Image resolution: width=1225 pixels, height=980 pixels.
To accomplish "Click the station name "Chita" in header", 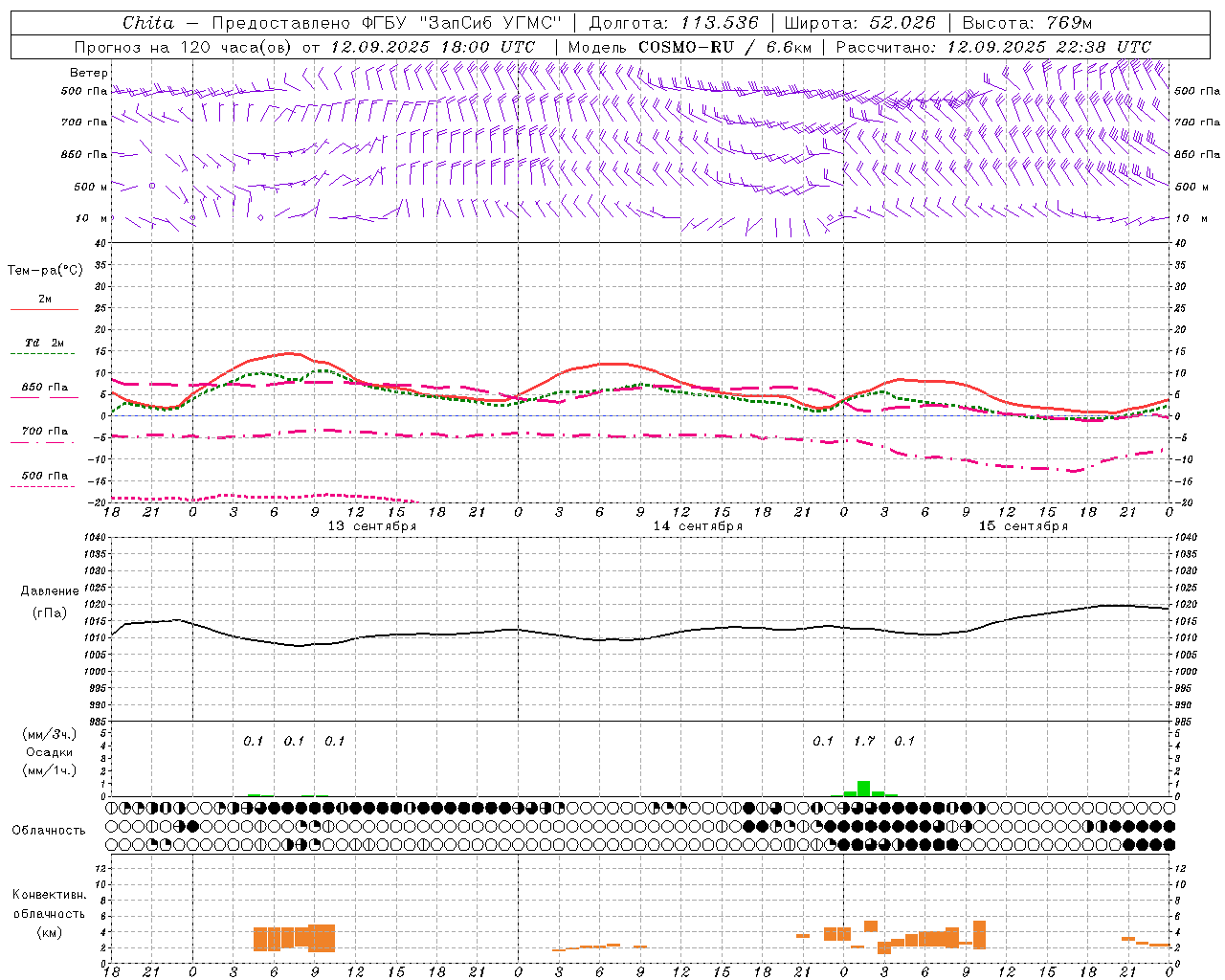I will [x=148, y=23].
